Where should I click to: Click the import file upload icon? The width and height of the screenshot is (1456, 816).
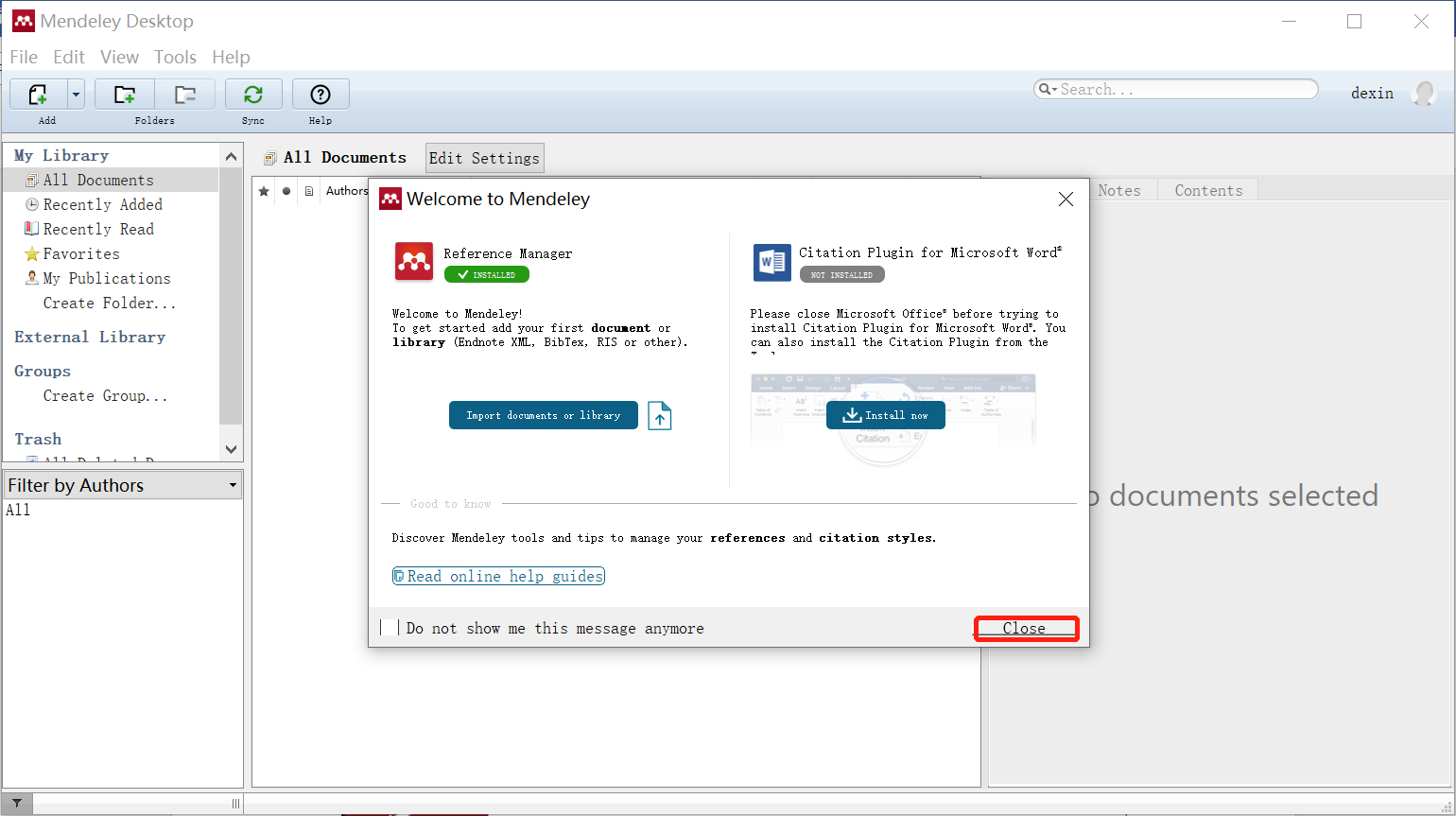click(660, 415)
